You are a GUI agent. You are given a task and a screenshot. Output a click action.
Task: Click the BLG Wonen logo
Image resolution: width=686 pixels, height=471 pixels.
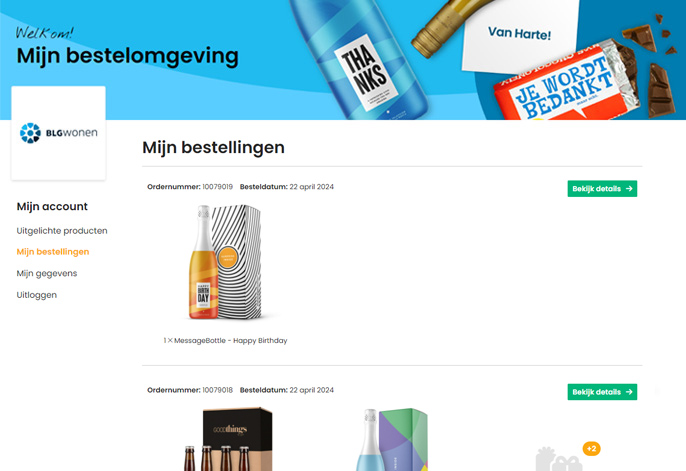click(59, 133)
